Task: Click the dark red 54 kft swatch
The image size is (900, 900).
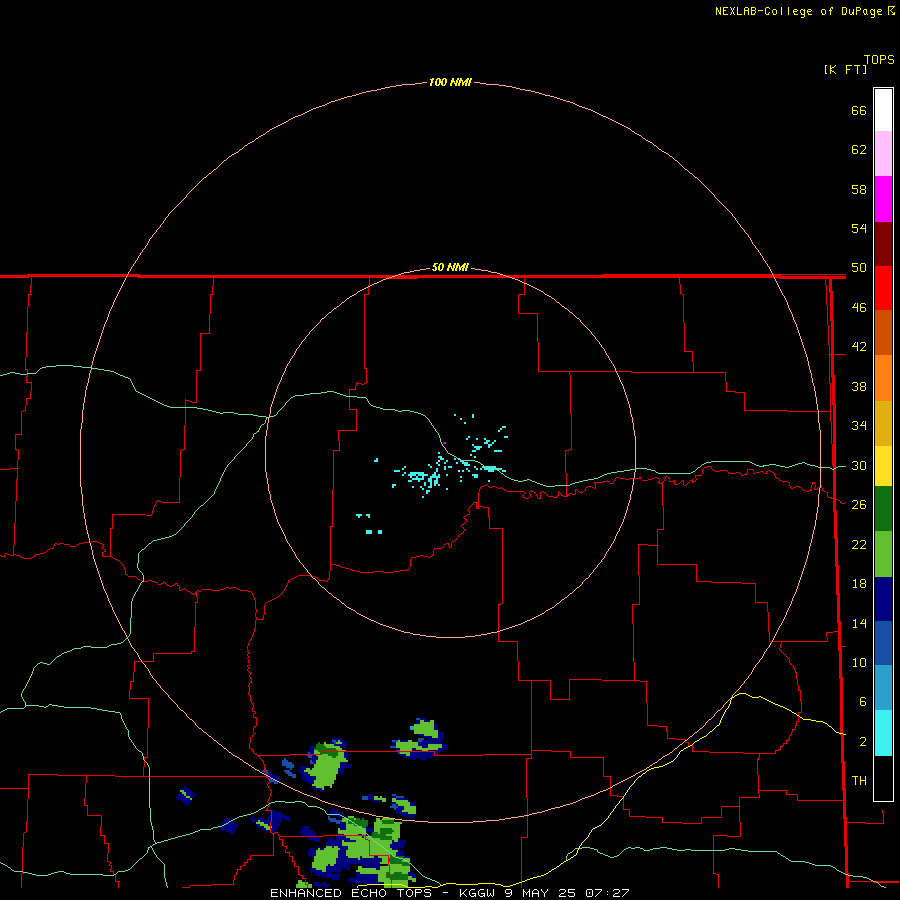Action: coord(883,244)
